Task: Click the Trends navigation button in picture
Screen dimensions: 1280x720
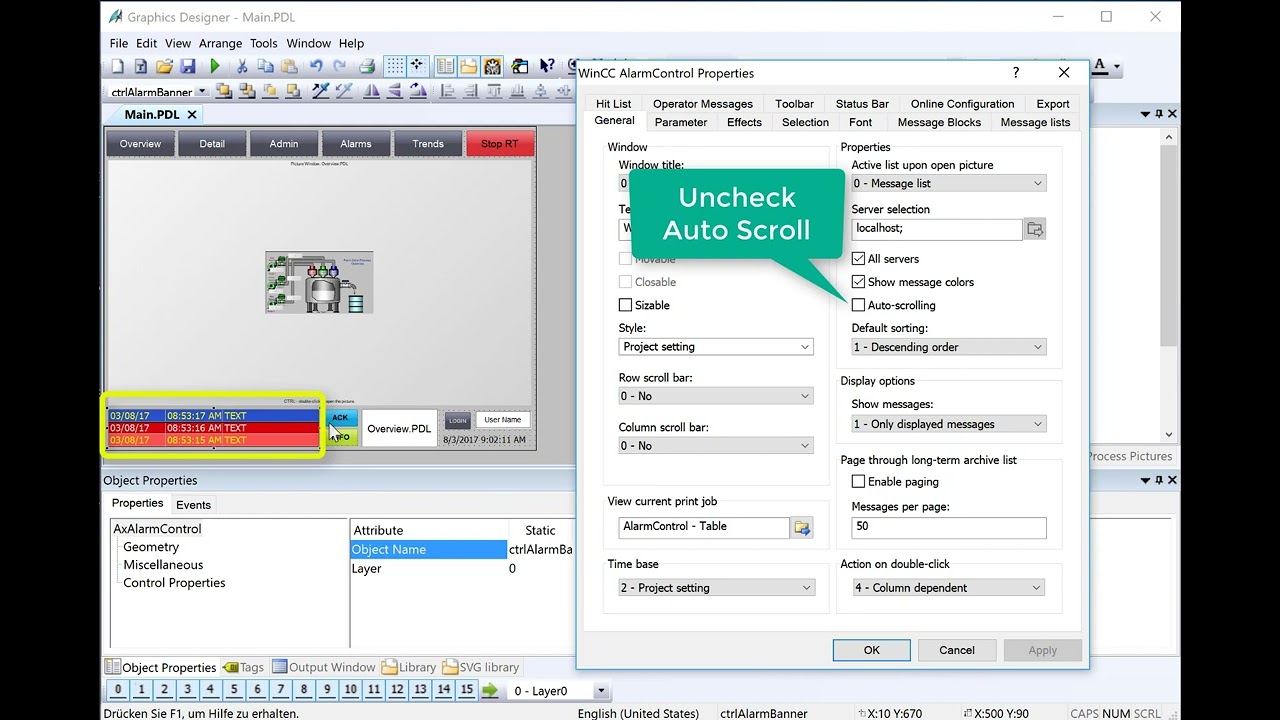Action: (x=428, y=144)
